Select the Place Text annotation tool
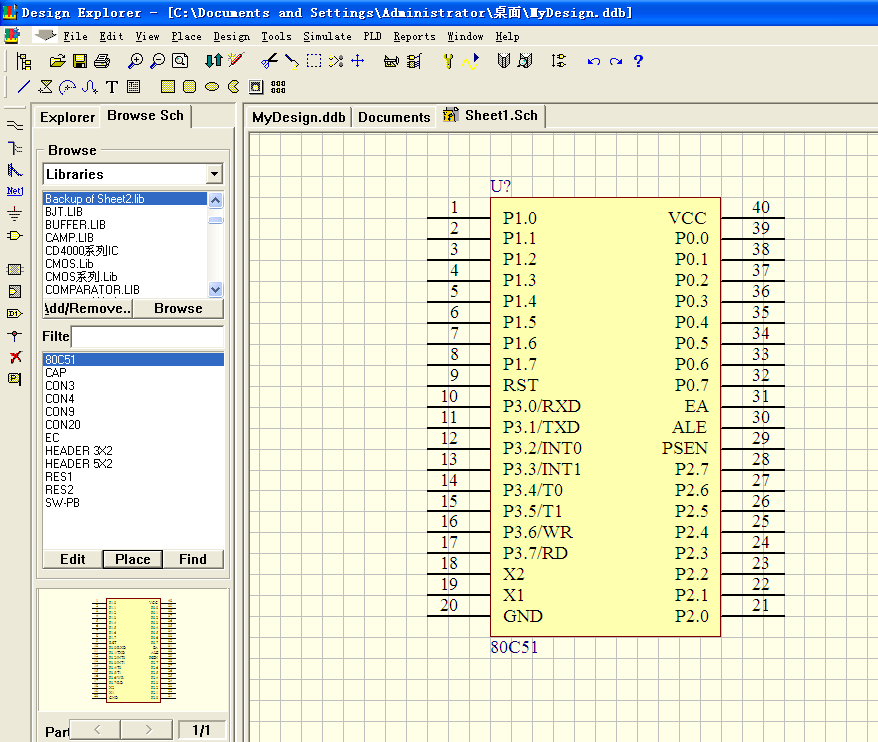 click(112, 87)
